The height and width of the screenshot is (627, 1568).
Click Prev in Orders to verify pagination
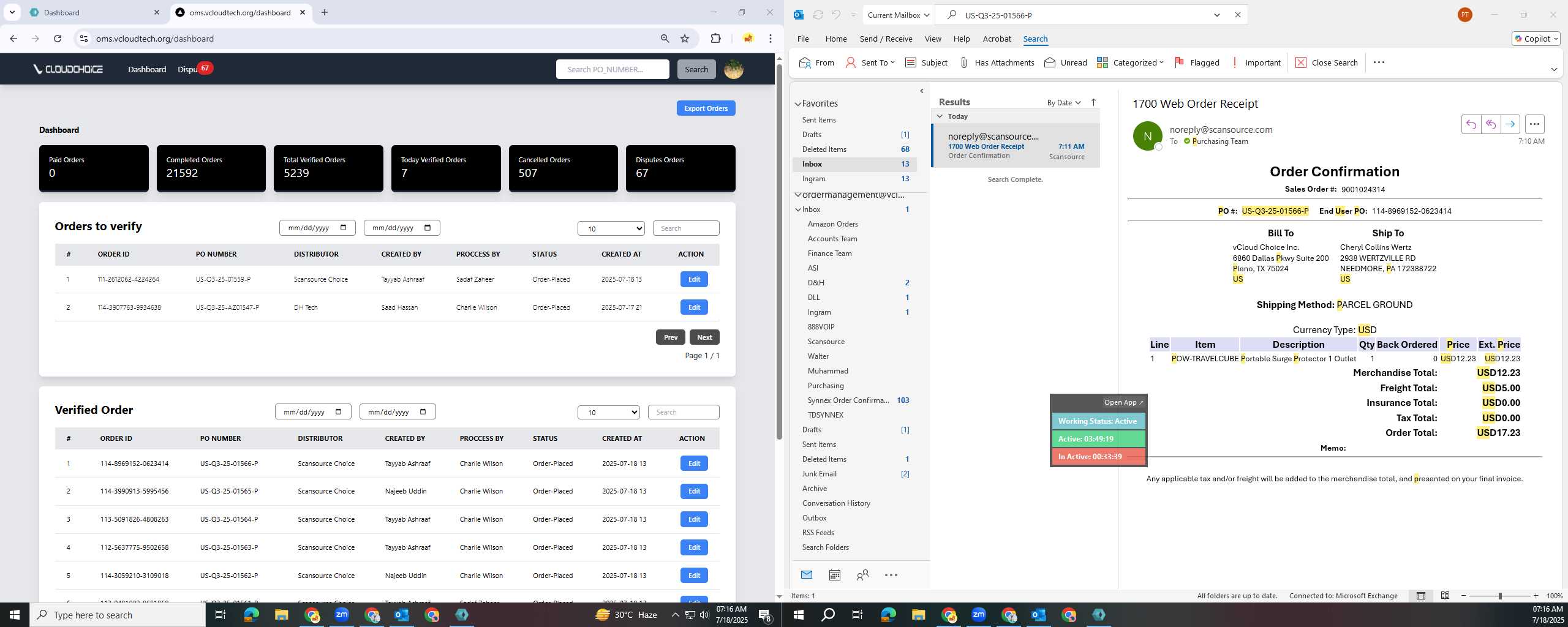pyautogui.click(x=670, y=337)
